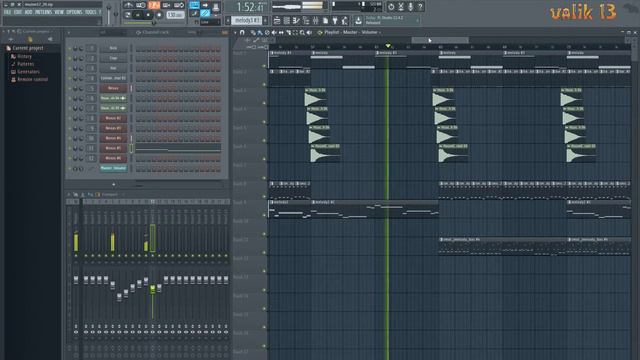This screenshot has width=640, height=360.
Task: Switch pattern/song mode toggle
Action: (x=127, y=15)
